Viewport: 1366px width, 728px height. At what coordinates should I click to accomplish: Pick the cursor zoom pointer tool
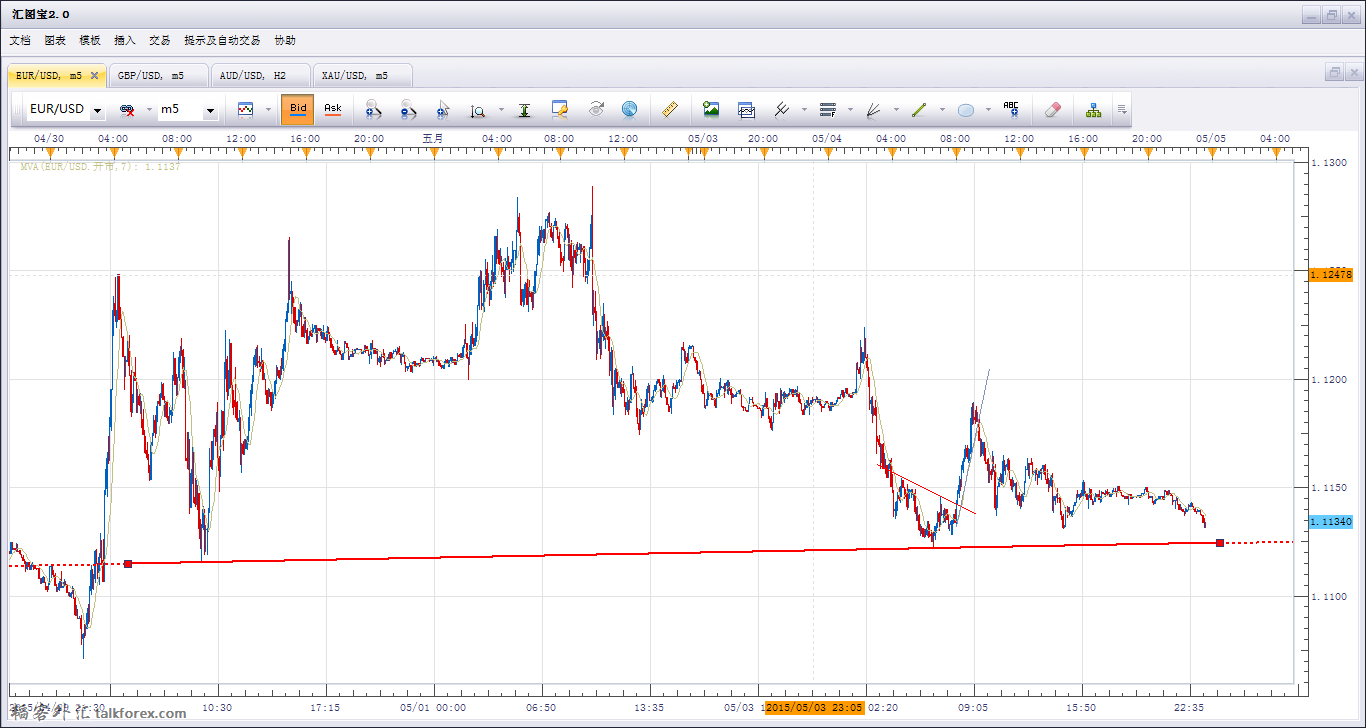[443, 109]
